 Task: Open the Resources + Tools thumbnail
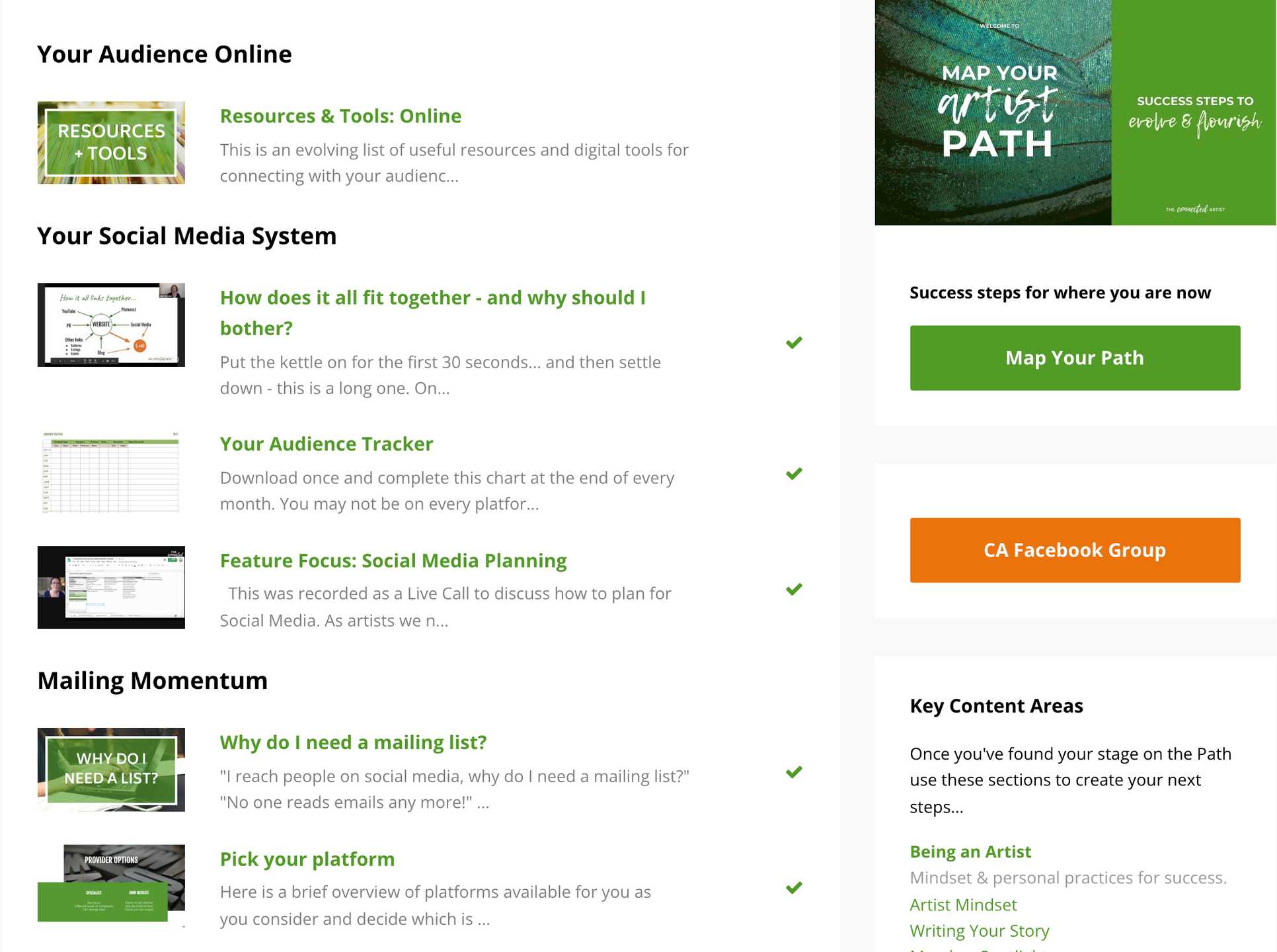pos(111,142)
